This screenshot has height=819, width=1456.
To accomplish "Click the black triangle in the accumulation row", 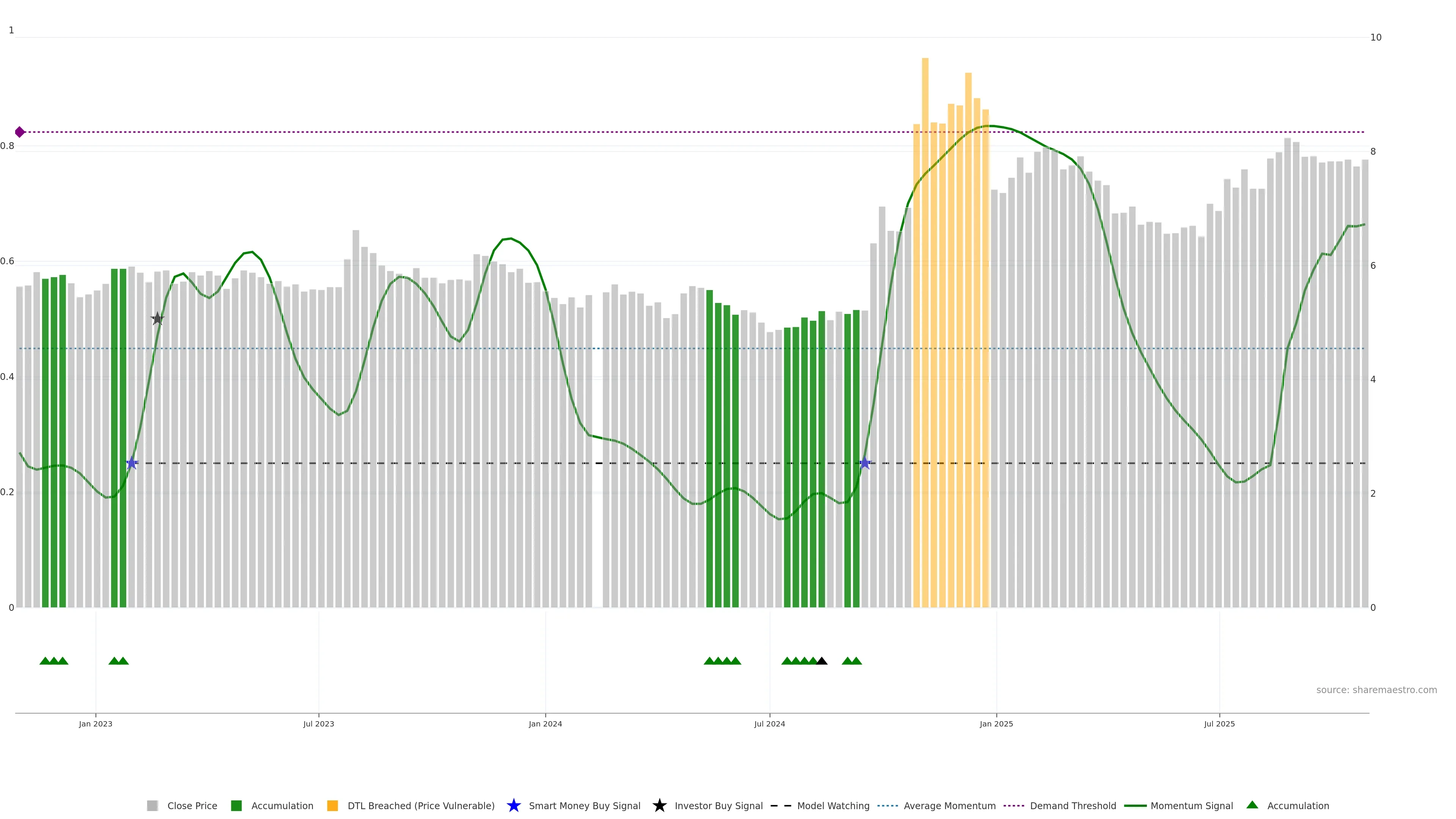I will click(x=822, y=661).
